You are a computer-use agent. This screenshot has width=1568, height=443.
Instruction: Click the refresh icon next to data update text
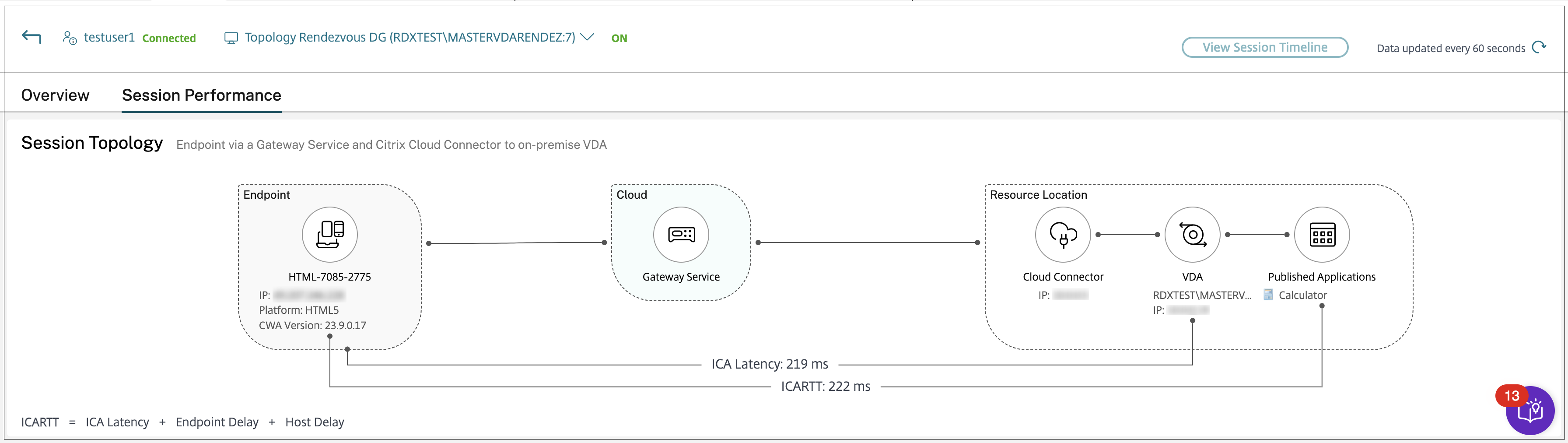[1540, 48]
